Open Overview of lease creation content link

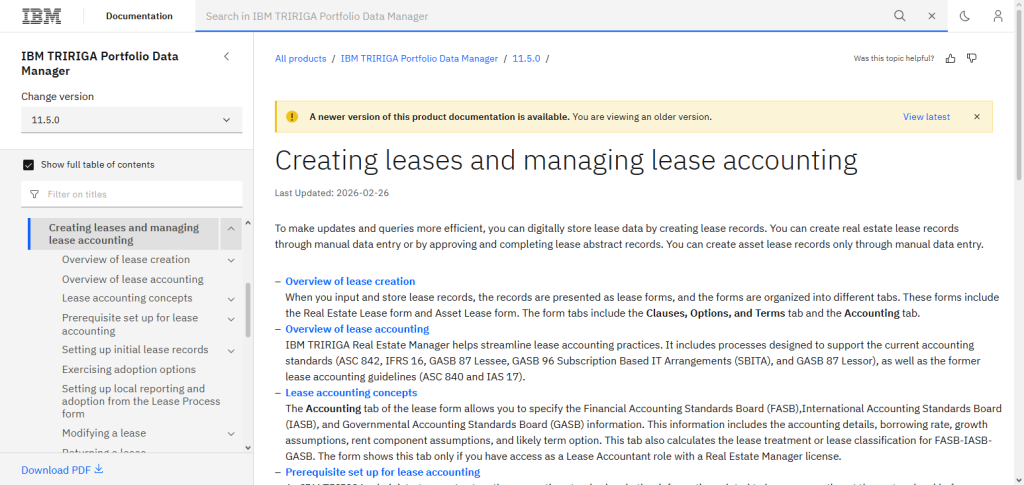(x=350, y=281)
